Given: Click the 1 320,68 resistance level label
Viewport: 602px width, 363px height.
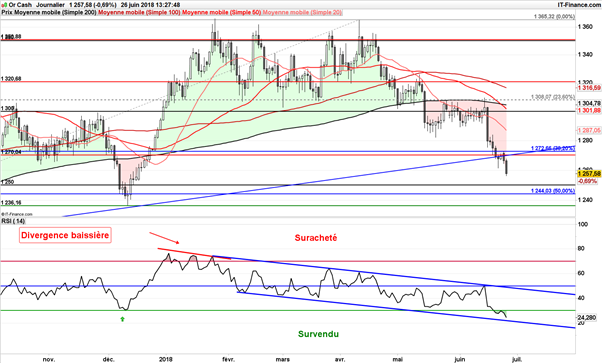Looking at the screenshot, I should (x=11, y=79).
